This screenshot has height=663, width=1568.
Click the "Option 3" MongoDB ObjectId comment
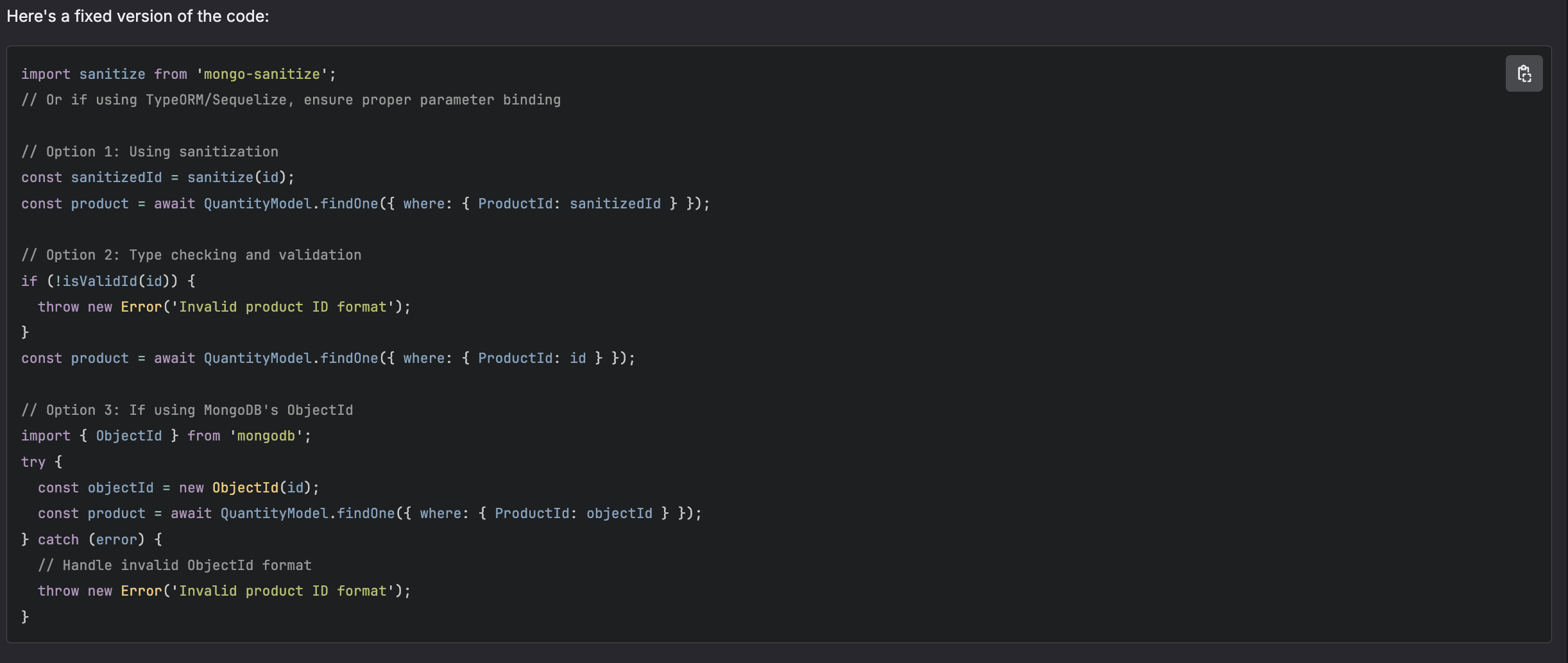pyautogui.click(x=187, y=410)
